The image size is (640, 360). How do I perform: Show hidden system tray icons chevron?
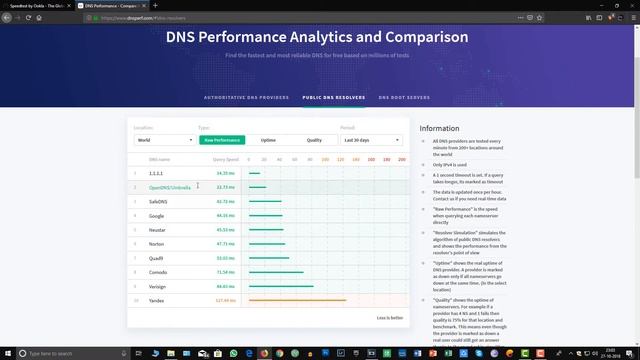coord(570,353)
